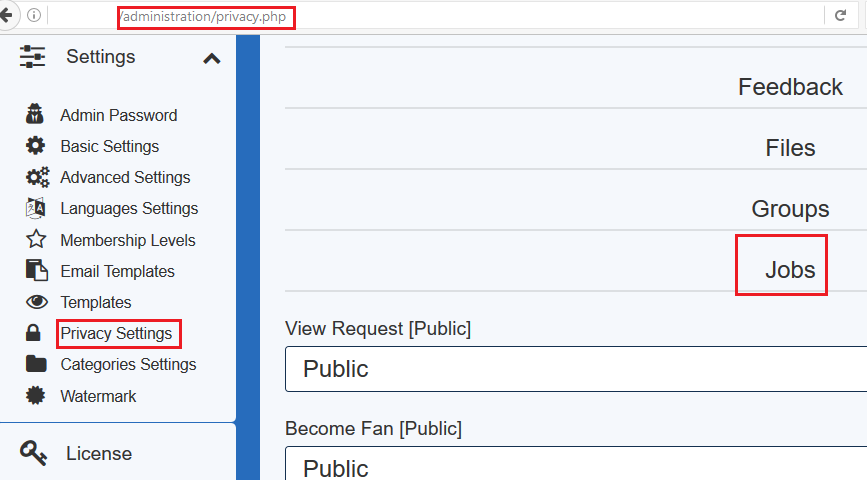The height and width of the screenshot is (480, 867).
Task: Collapse the Settings menu chevron
Action: click(212, 58)
